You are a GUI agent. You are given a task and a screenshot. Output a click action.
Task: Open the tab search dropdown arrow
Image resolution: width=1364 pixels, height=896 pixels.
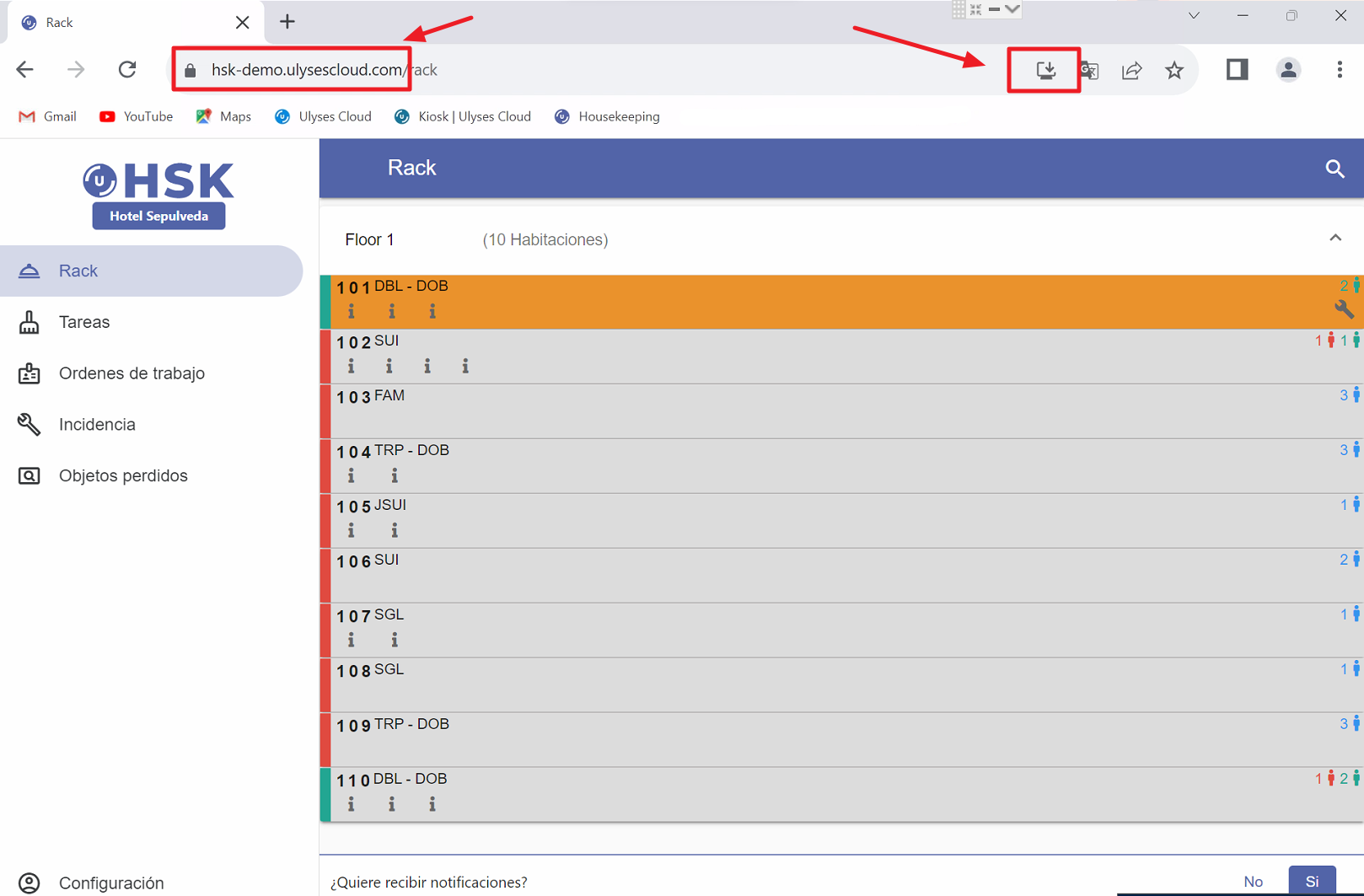pos(1194,16)
